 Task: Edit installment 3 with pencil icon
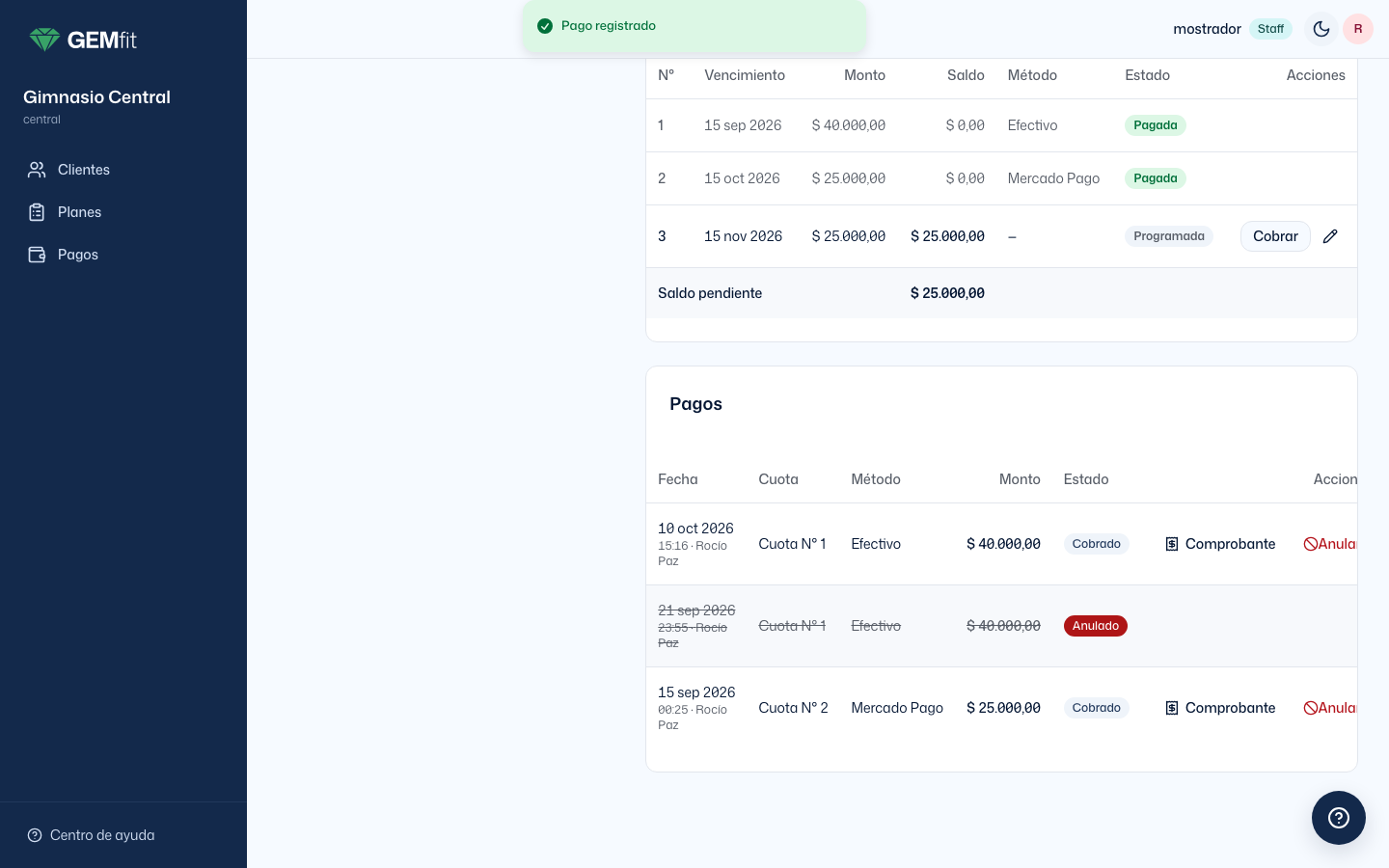click(x=1330, y=236)
